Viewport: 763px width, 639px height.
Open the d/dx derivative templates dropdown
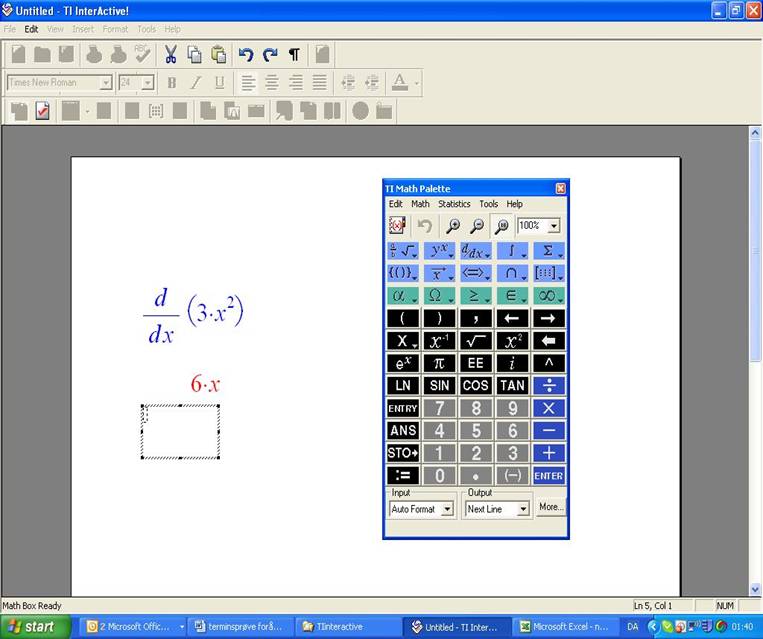(475, 251)
